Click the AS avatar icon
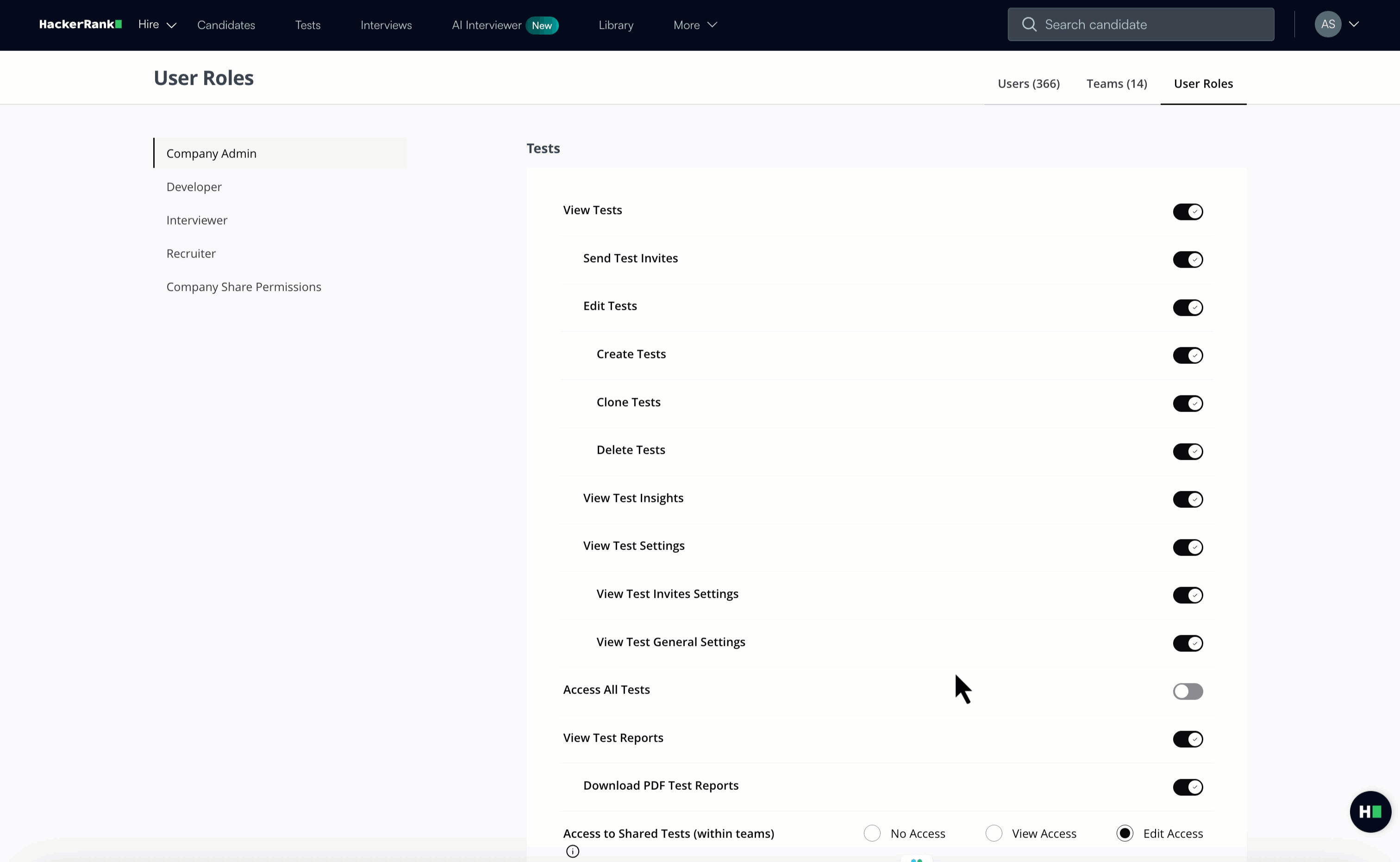The width and height of the screenshot is (1400, 862). 1328,24
